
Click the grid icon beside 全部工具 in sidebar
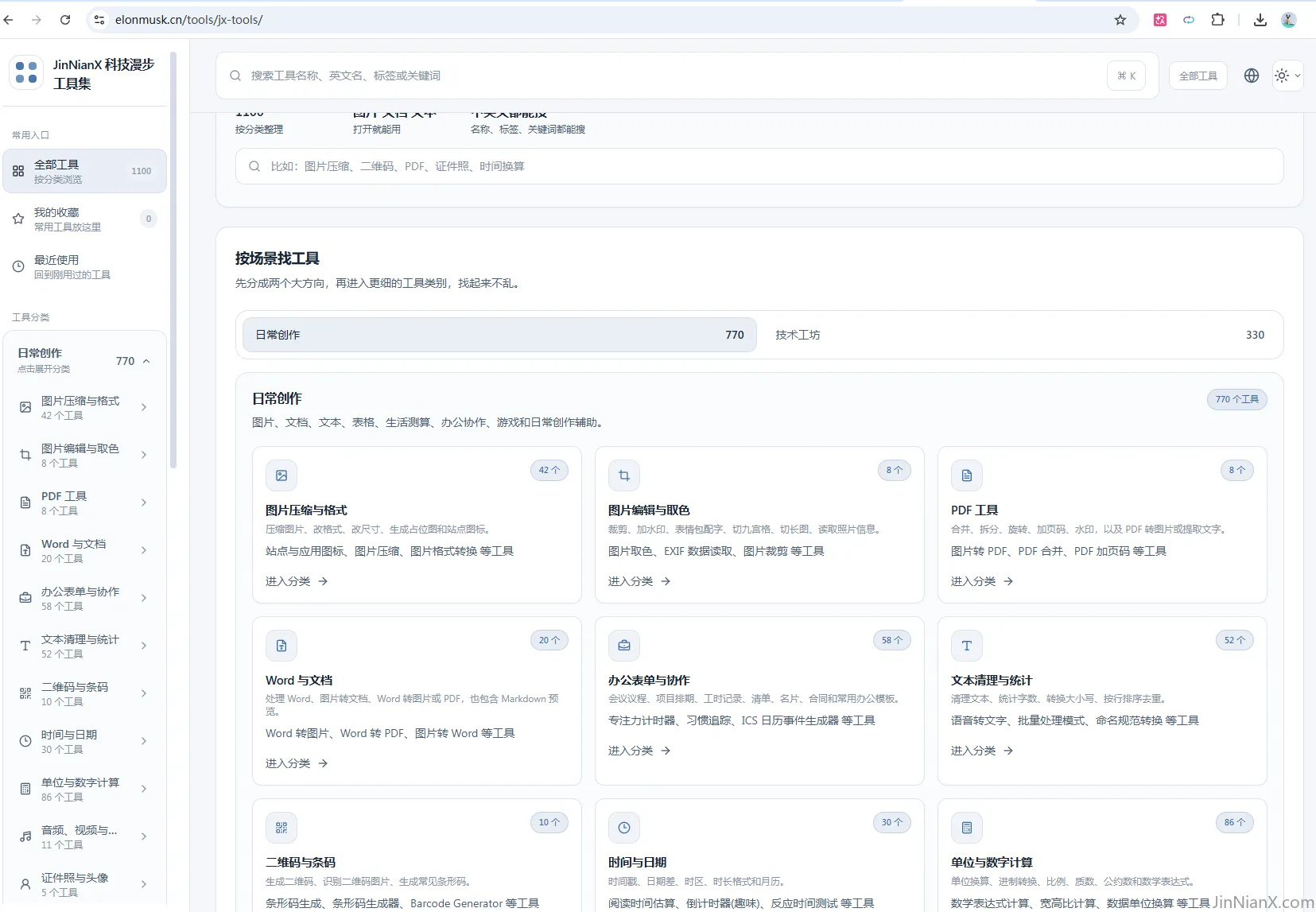coord(18,171)
